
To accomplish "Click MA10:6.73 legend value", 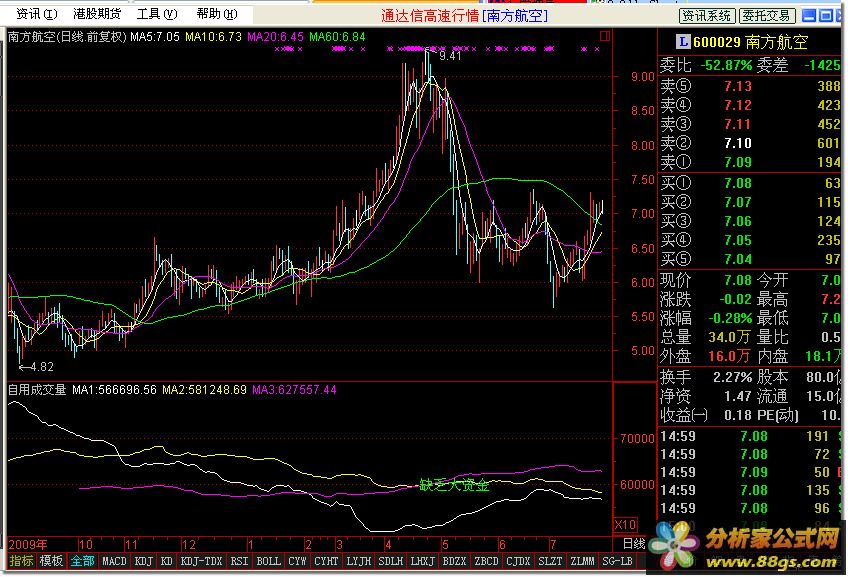I will (213, 37).
